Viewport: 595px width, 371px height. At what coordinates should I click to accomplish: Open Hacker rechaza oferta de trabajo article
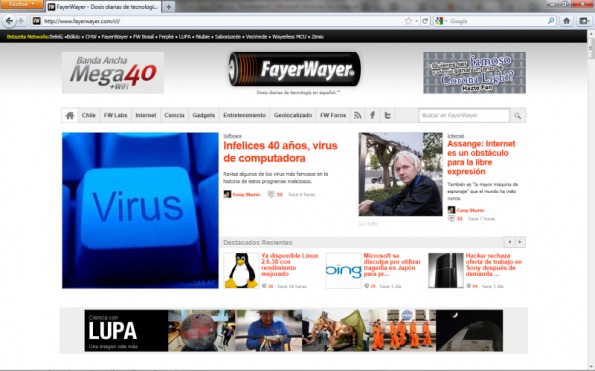click(494, 265)
